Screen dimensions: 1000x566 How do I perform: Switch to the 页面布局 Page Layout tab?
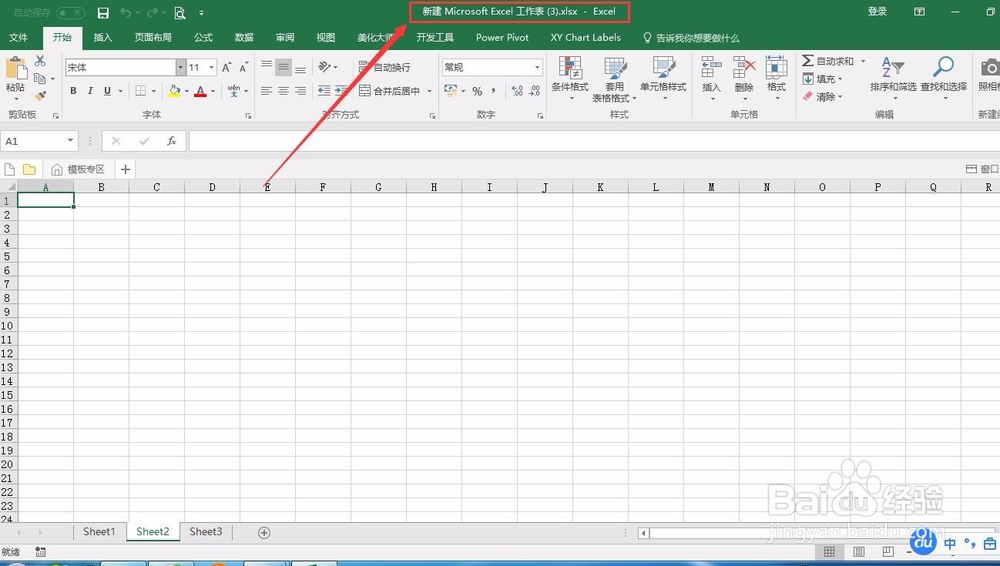[153, 38]
